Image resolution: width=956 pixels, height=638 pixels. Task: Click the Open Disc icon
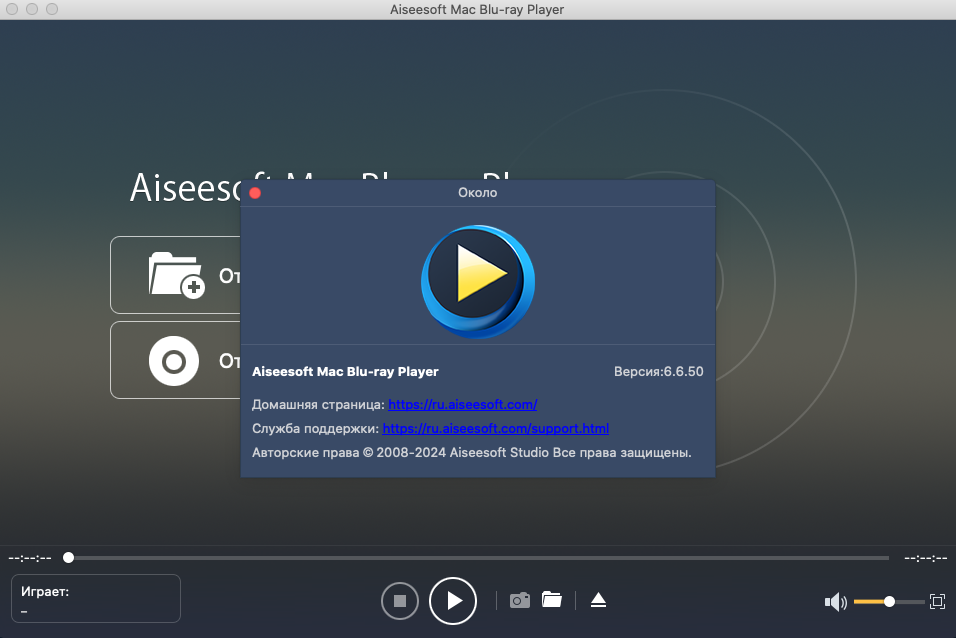pyautogui.click(x=175, y=360)
